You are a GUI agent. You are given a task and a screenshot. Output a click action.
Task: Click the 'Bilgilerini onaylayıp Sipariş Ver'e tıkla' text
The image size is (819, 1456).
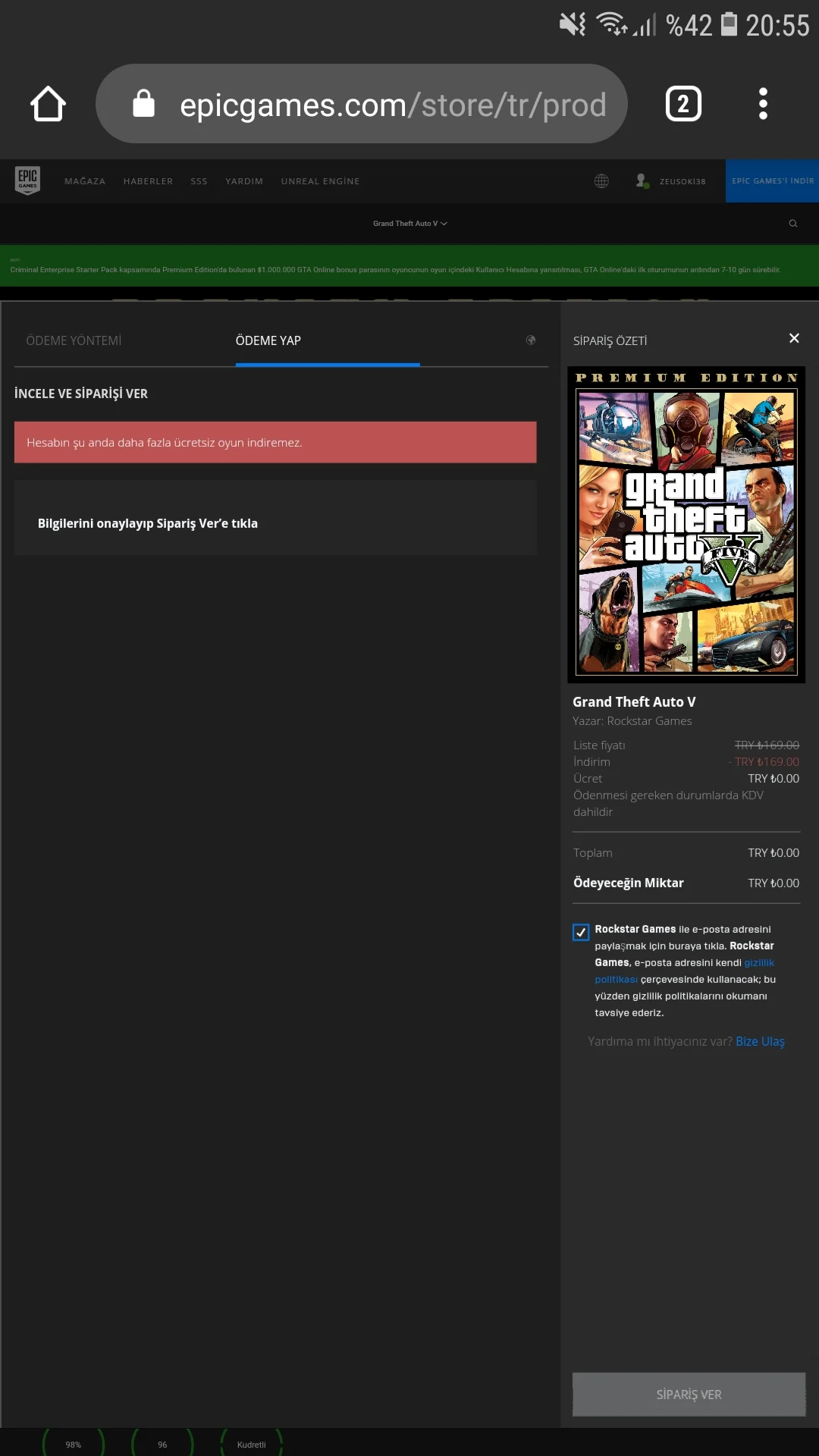148,523
